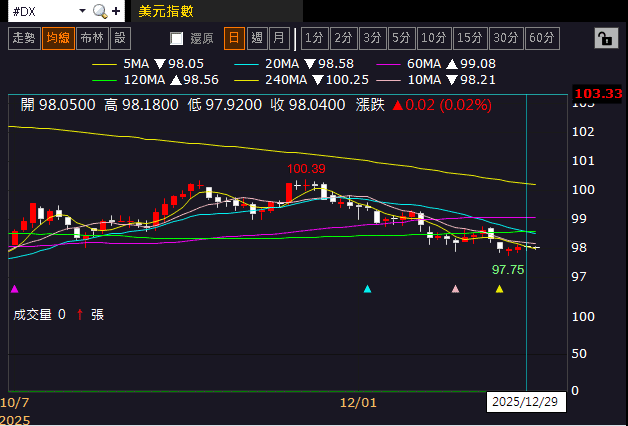Switch to the 走勢 trend view

(23, 38)
